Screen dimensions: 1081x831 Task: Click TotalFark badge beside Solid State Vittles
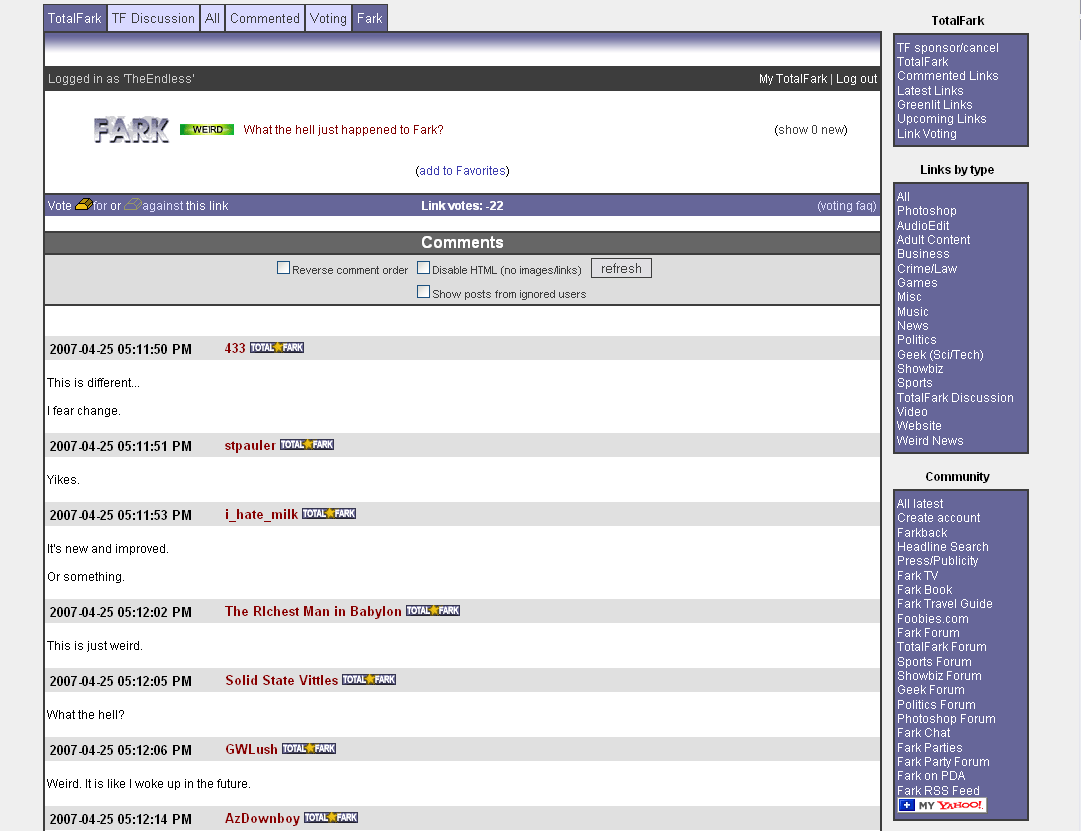[369, 680]
